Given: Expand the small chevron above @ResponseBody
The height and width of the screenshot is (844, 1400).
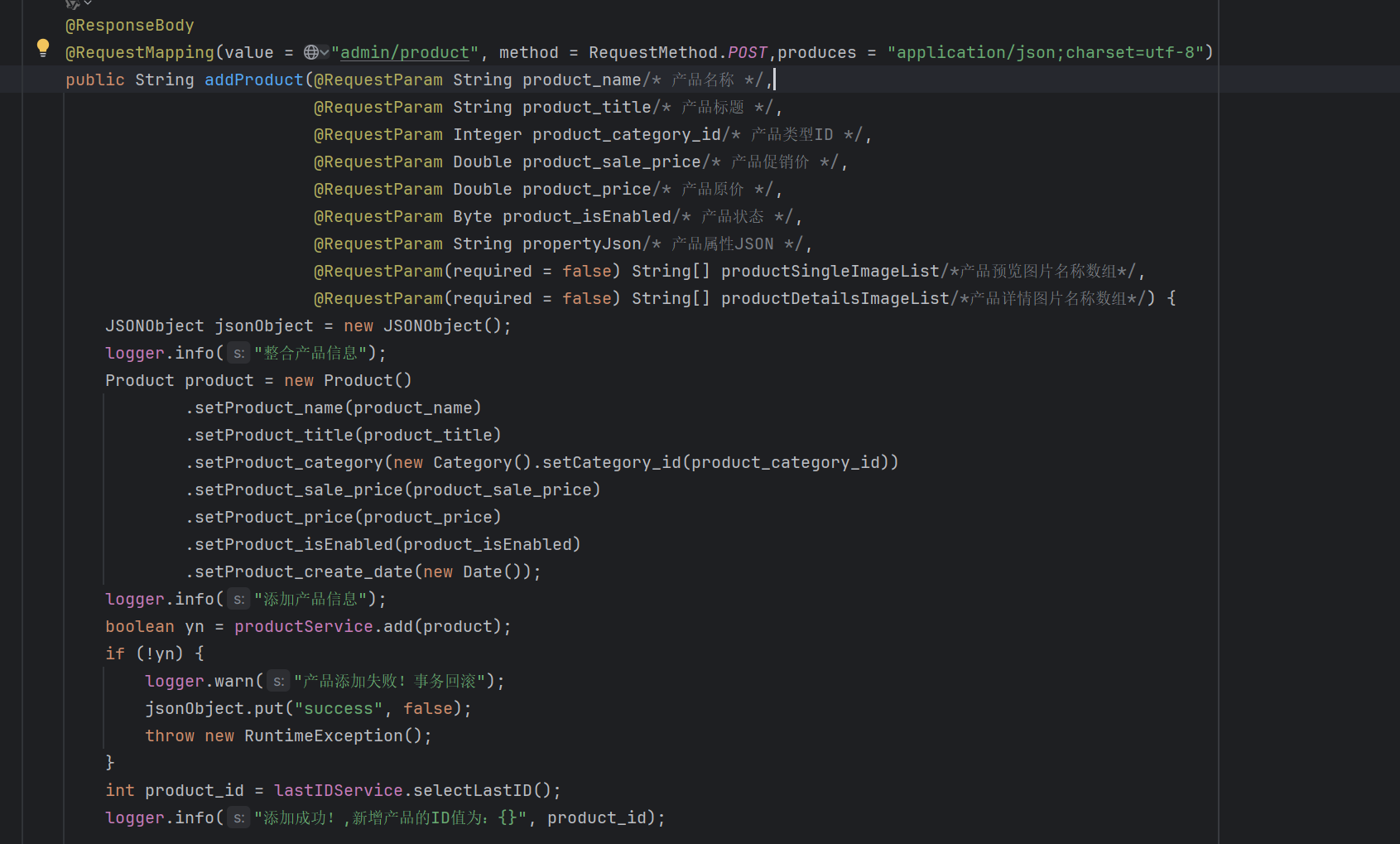Looking at the screenshot, I should 88,3.
